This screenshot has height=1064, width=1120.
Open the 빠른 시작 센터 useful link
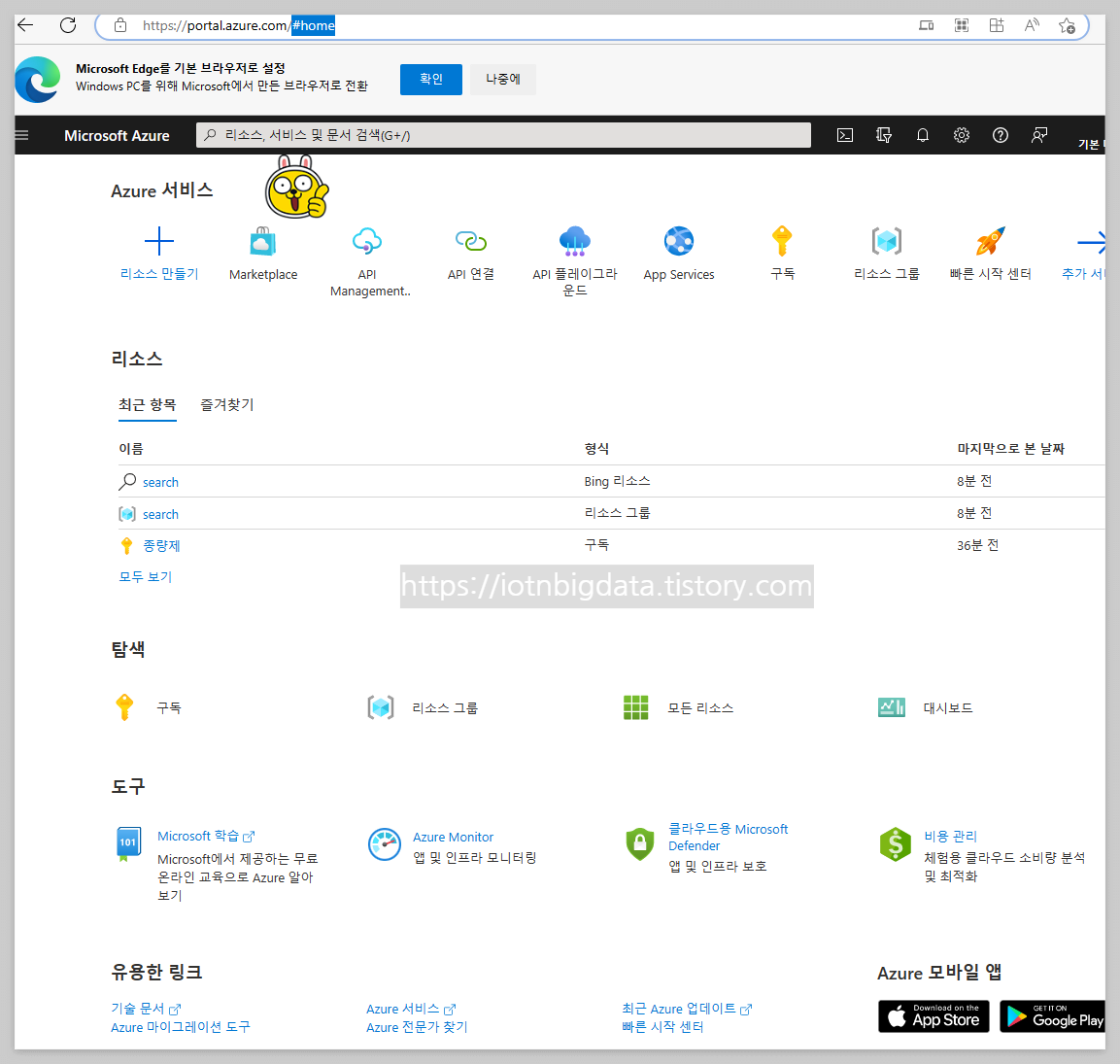pyautogui.click(x=662, y=1027)
